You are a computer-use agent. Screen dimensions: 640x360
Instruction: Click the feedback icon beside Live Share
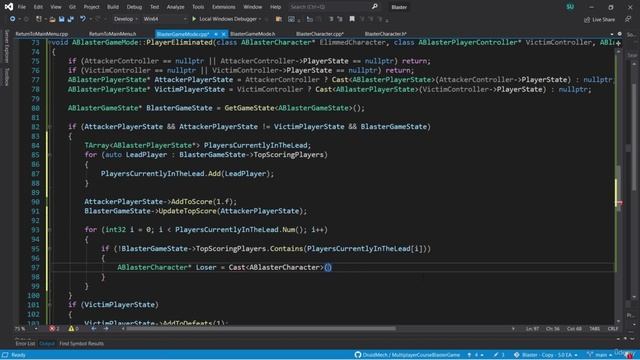[628, 19]
